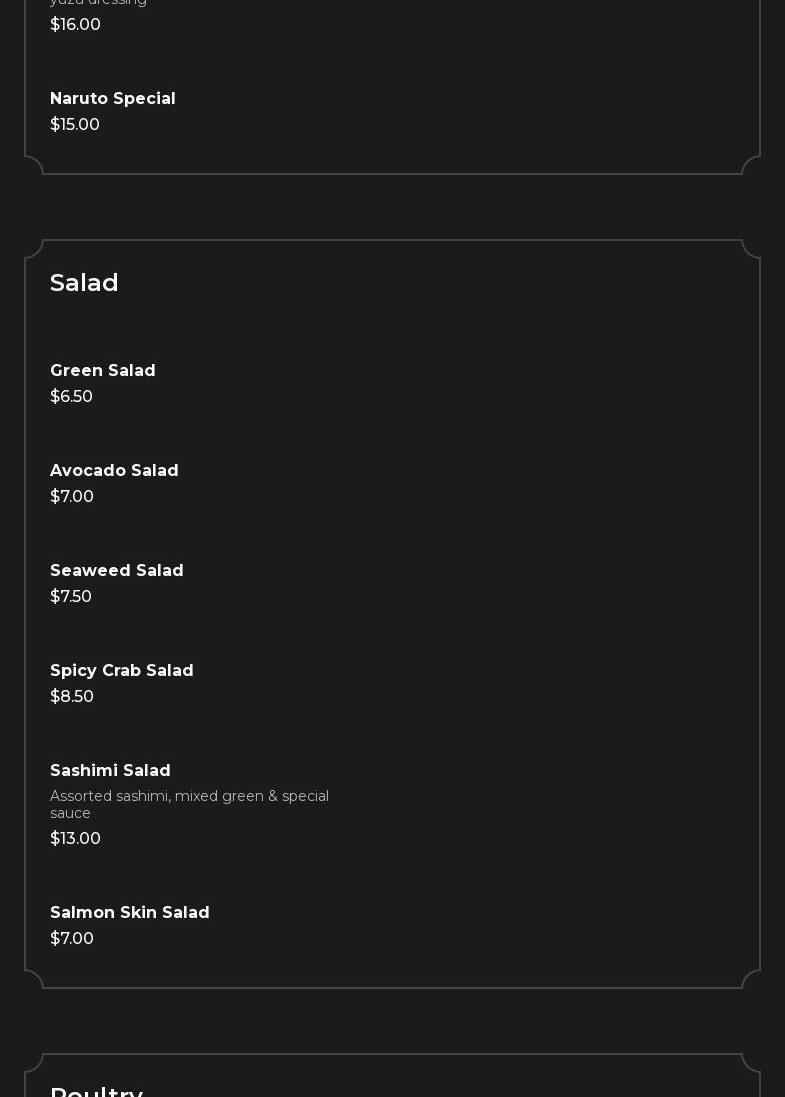Open the Naruto Special menu item
Viewport: 785px width, 1097px height.
[113, 99]
